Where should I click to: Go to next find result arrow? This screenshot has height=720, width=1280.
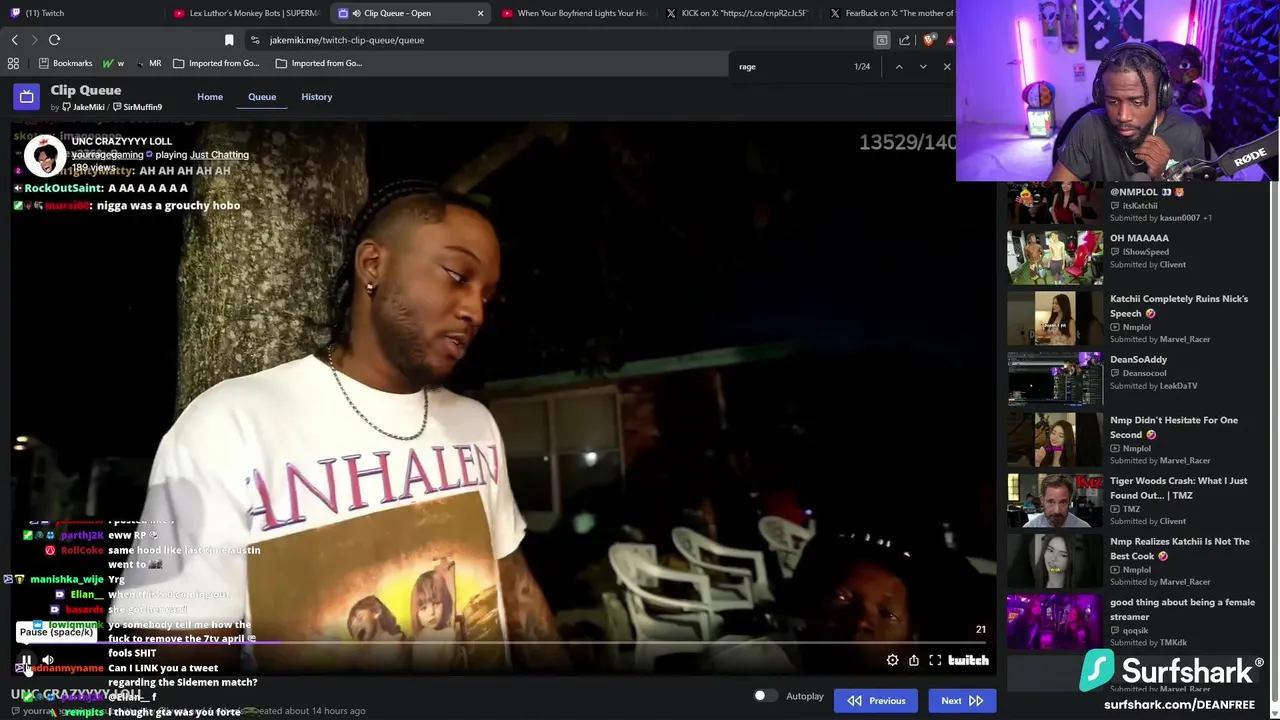point(923,67)
